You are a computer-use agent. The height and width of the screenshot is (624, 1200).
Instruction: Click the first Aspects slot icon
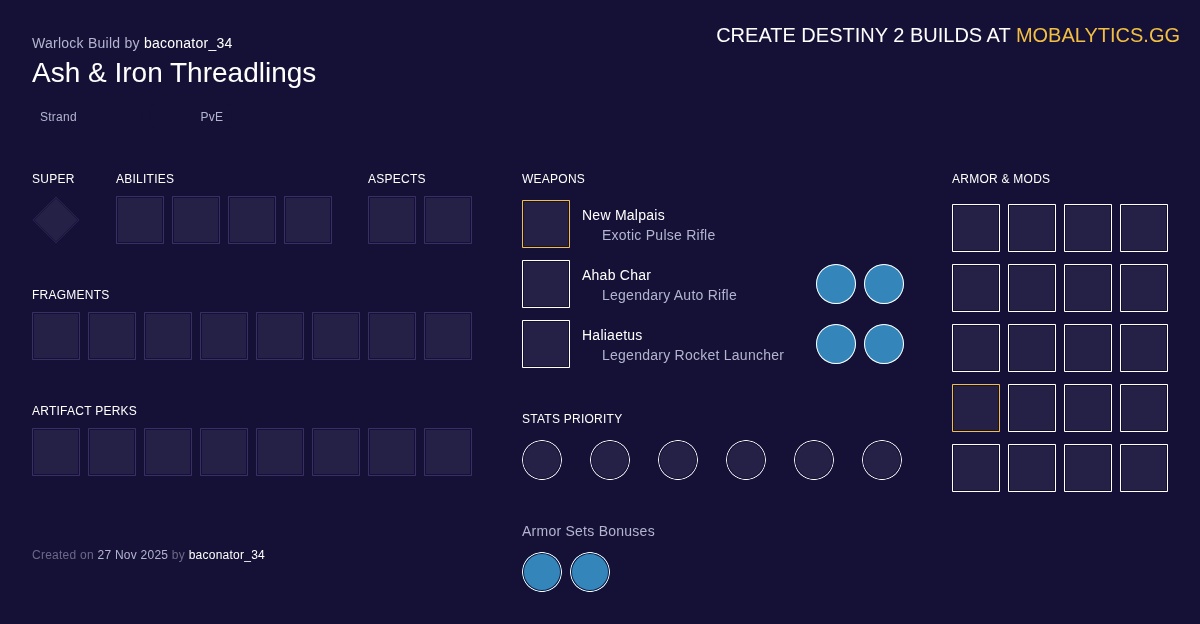392,220
